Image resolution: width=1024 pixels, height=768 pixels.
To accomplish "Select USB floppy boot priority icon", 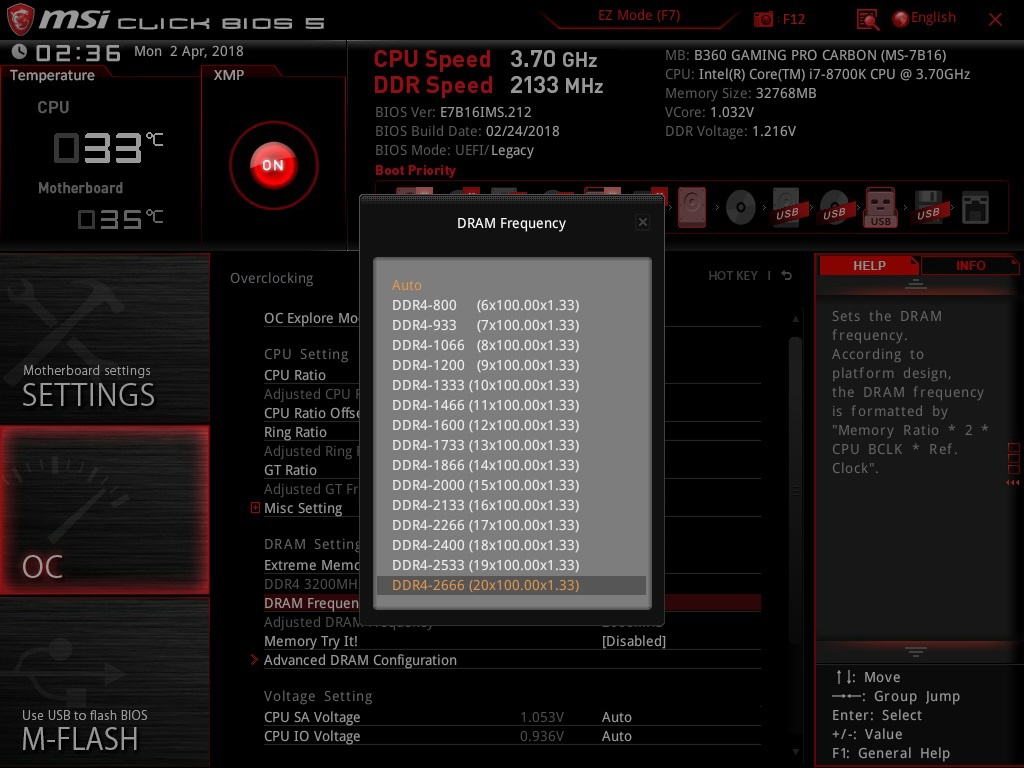I will click(x=928, y=207).
